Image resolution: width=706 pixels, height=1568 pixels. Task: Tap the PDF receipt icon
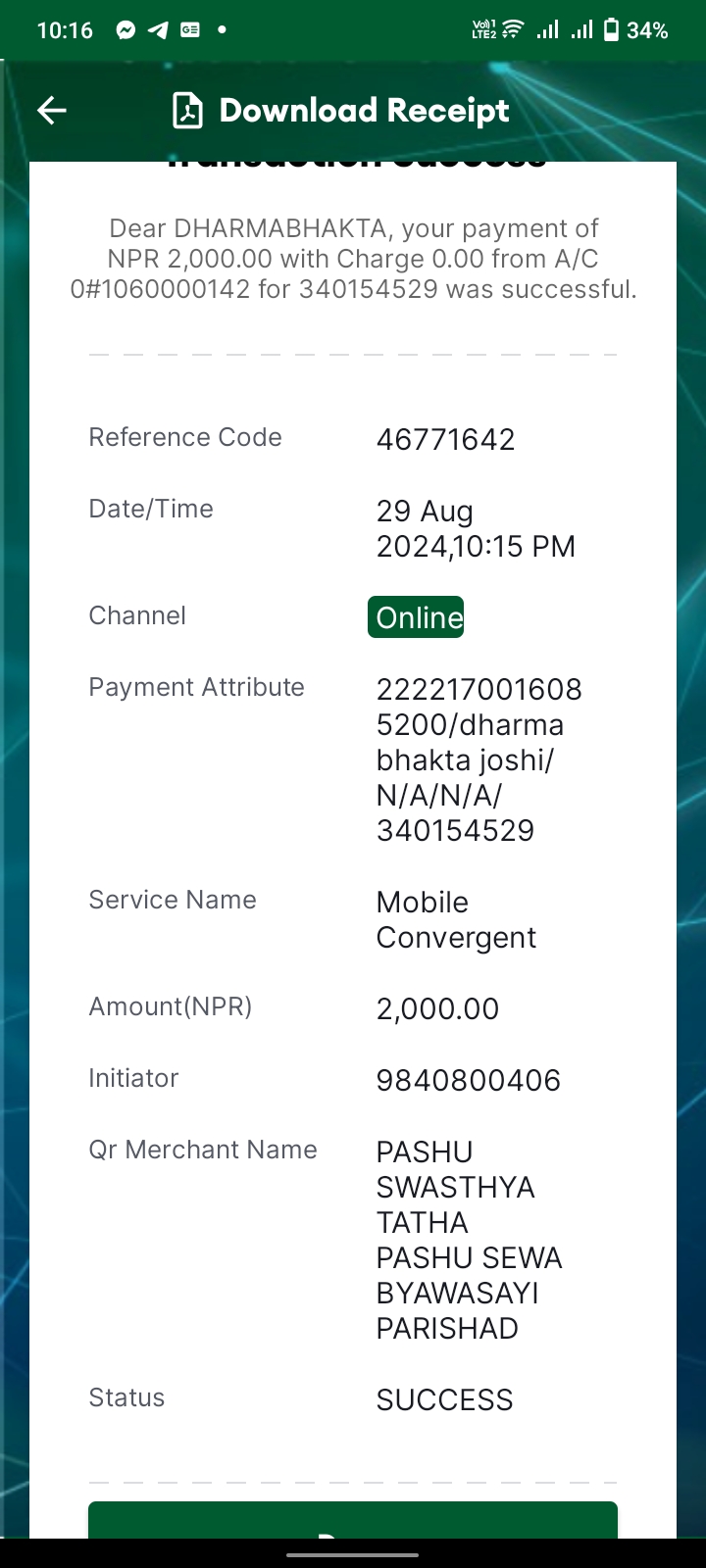187,111
